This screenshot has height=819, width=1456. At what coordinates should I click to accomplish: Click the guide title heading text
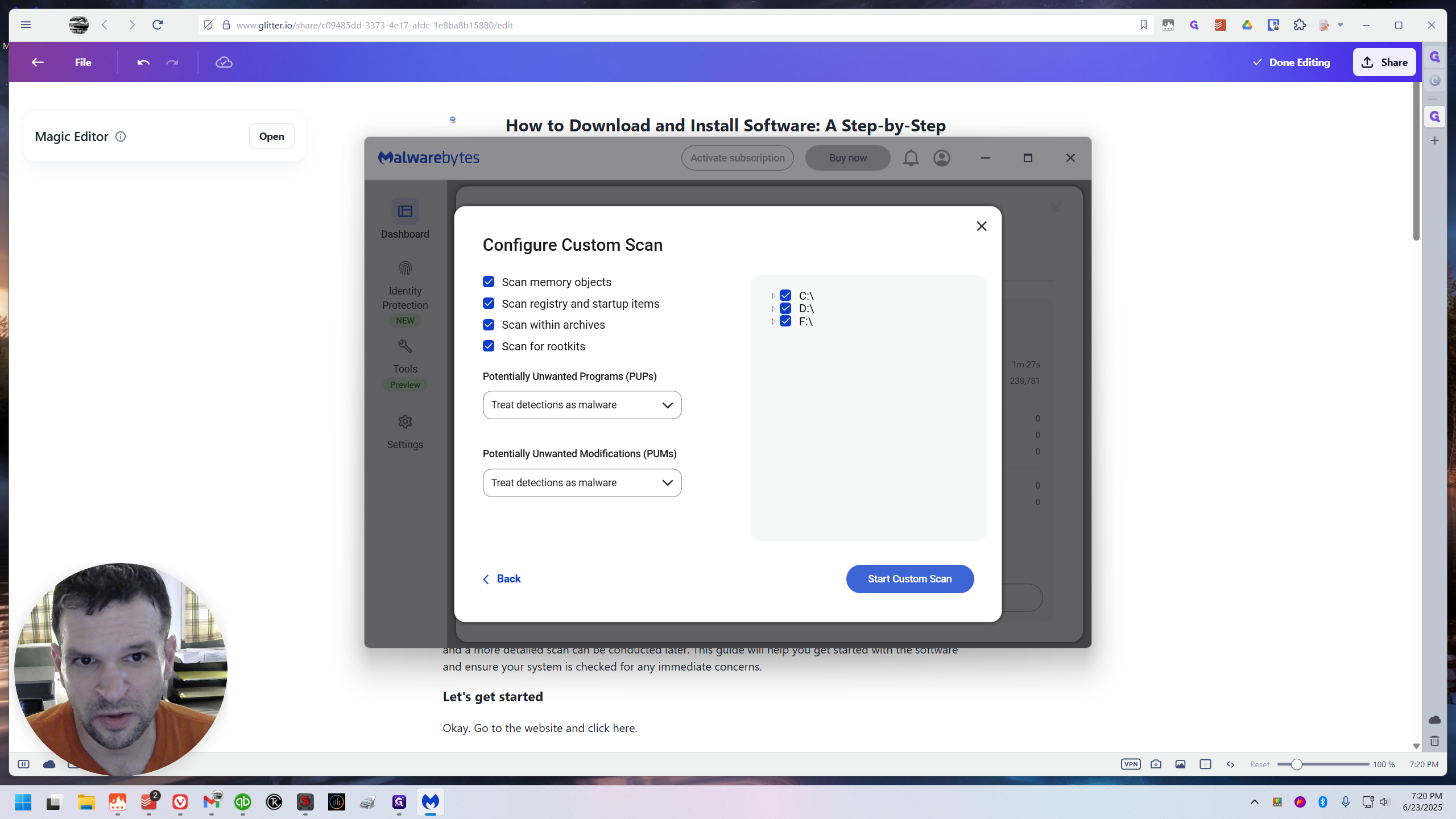(725, 126)
